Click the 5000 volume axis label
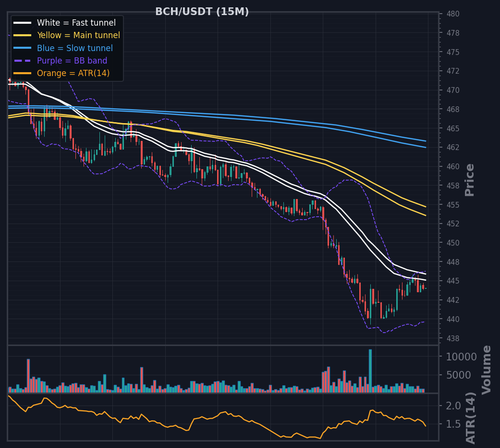Viewport: 500px width, 448px height. tap(458, 375)
